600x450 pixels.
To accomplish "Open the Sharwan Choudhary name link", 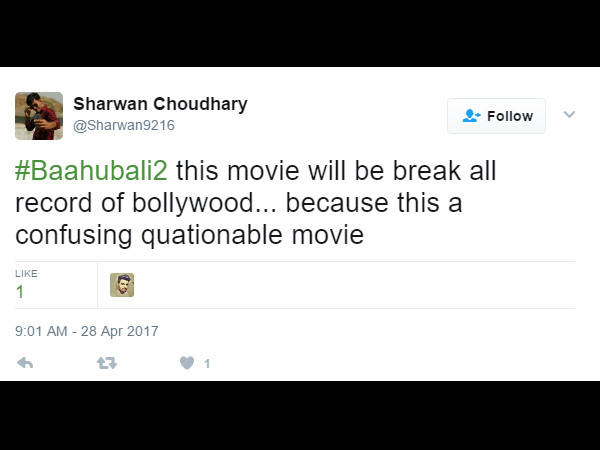I will click(x=160, y=104).
